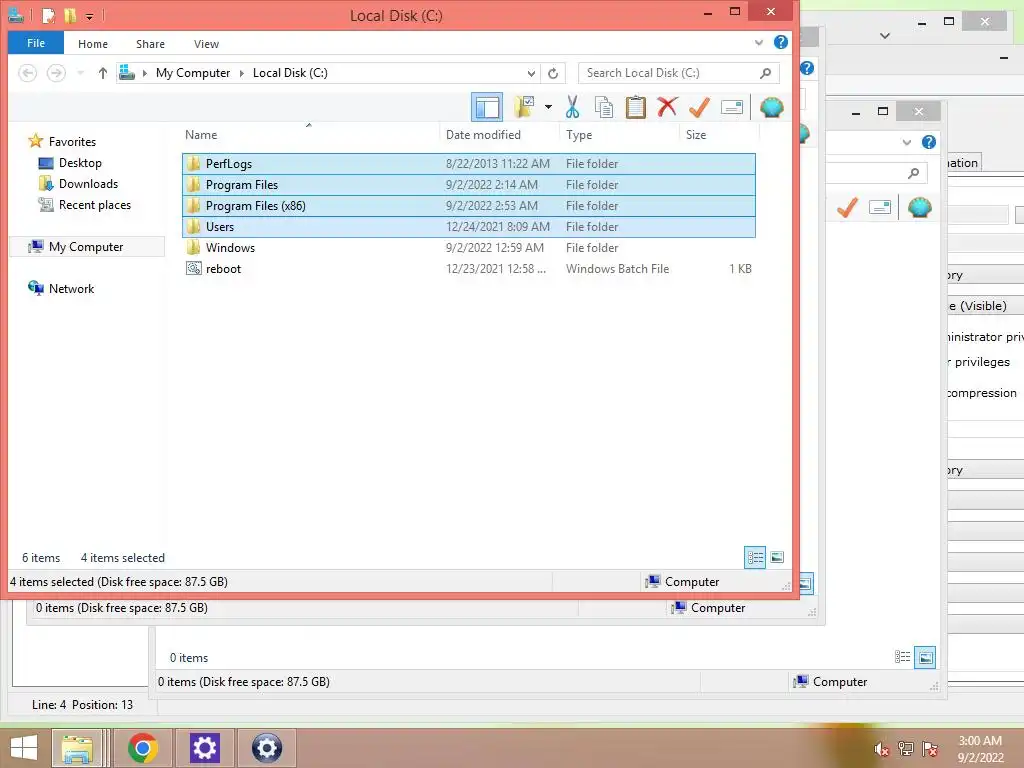Click rename icon in the background window
The width and height of the screenshot is (1024, 768).
click(880, 208)
